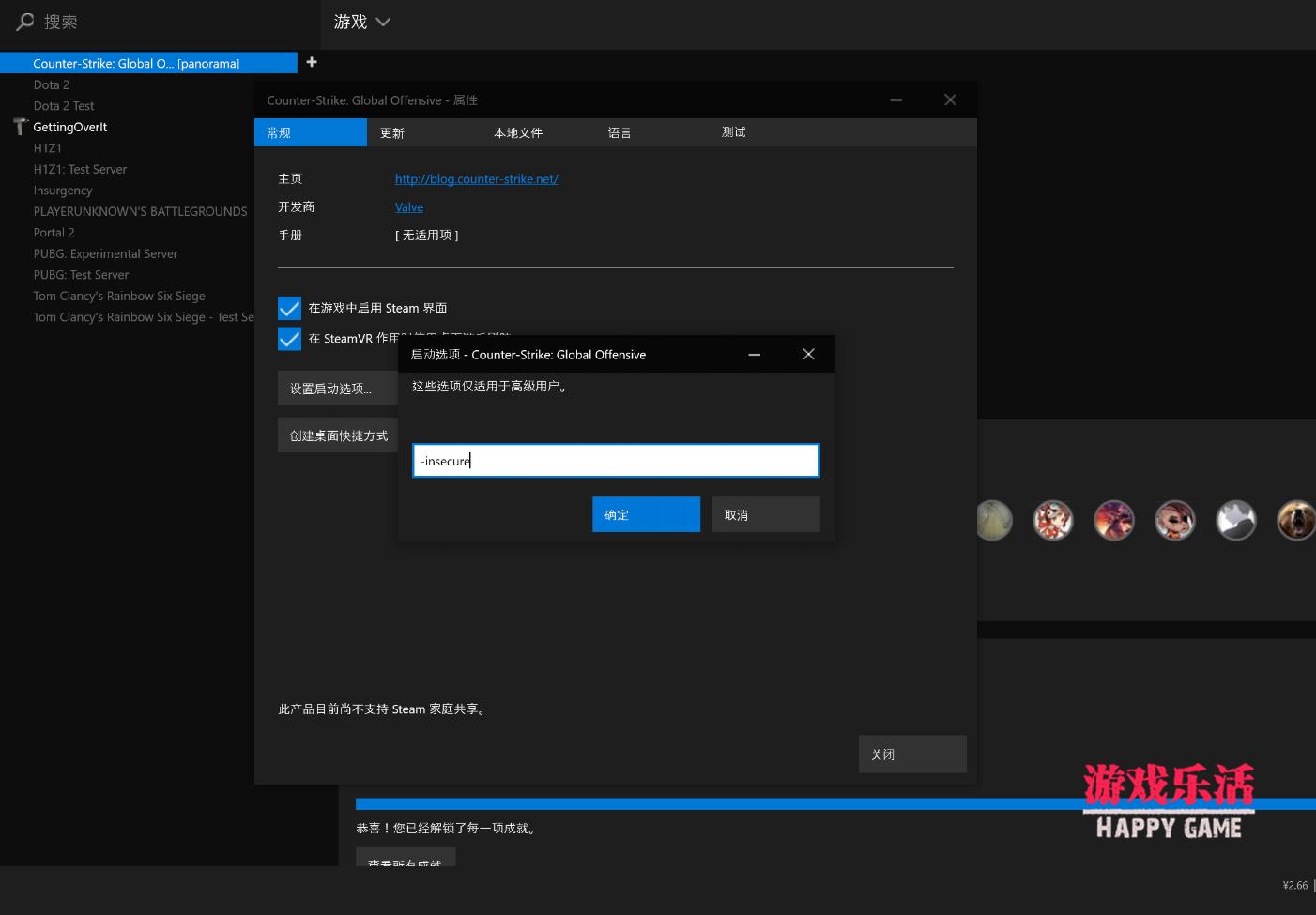
Task: Click inside the launch options text field
Action: point(615,461)
